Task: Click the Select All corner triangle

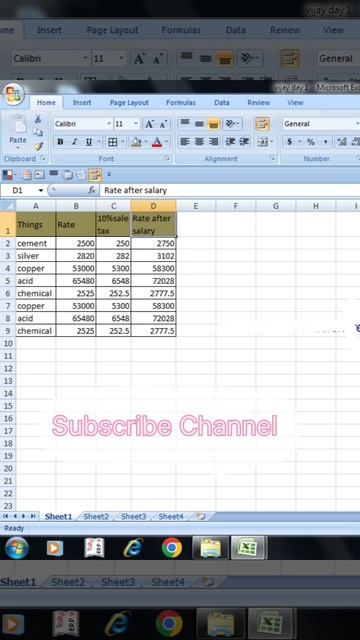Action: [8, 206]
